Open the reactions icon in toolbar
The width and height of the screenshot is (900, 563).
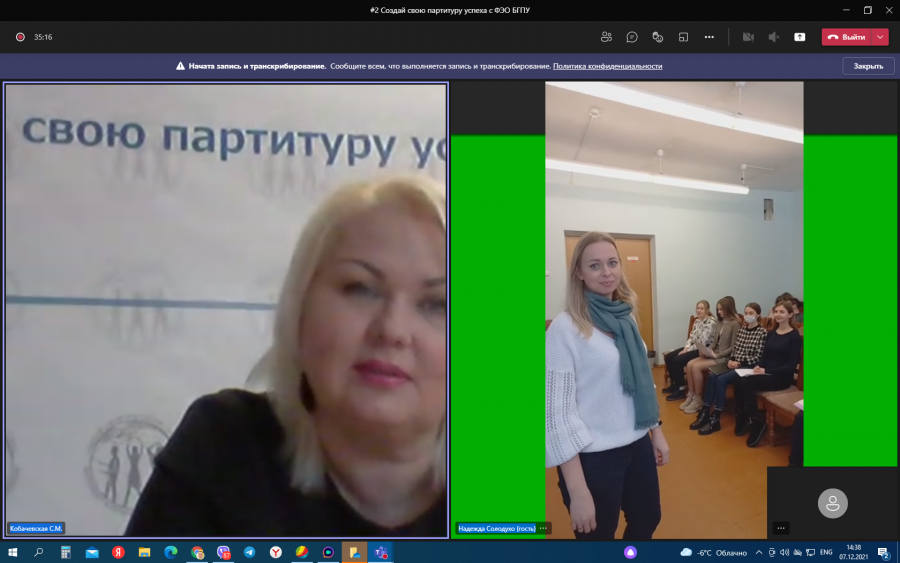pyautogui.click(x=658, y=37)
